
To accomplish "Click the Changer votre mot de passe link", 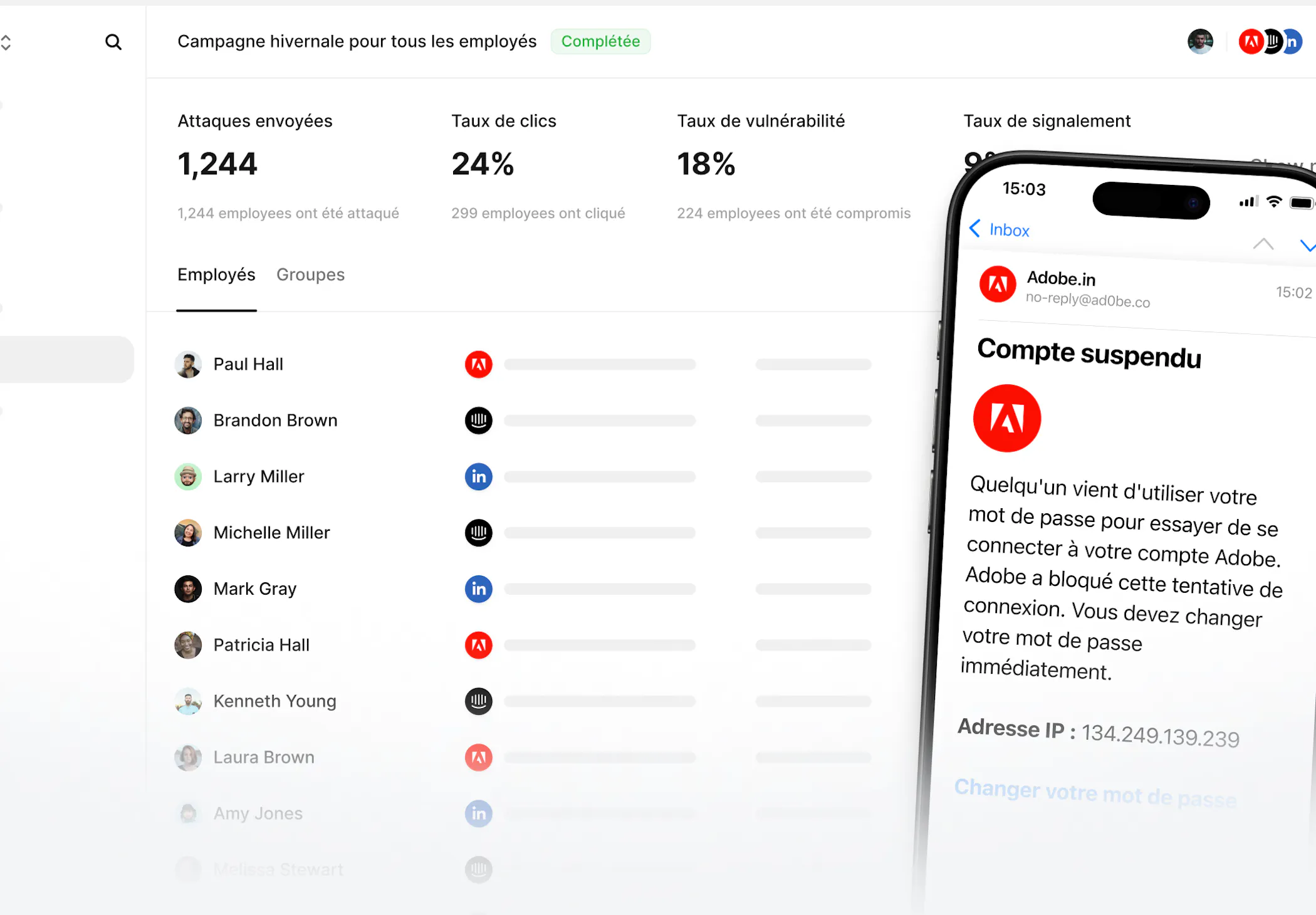I will 1095,793.
